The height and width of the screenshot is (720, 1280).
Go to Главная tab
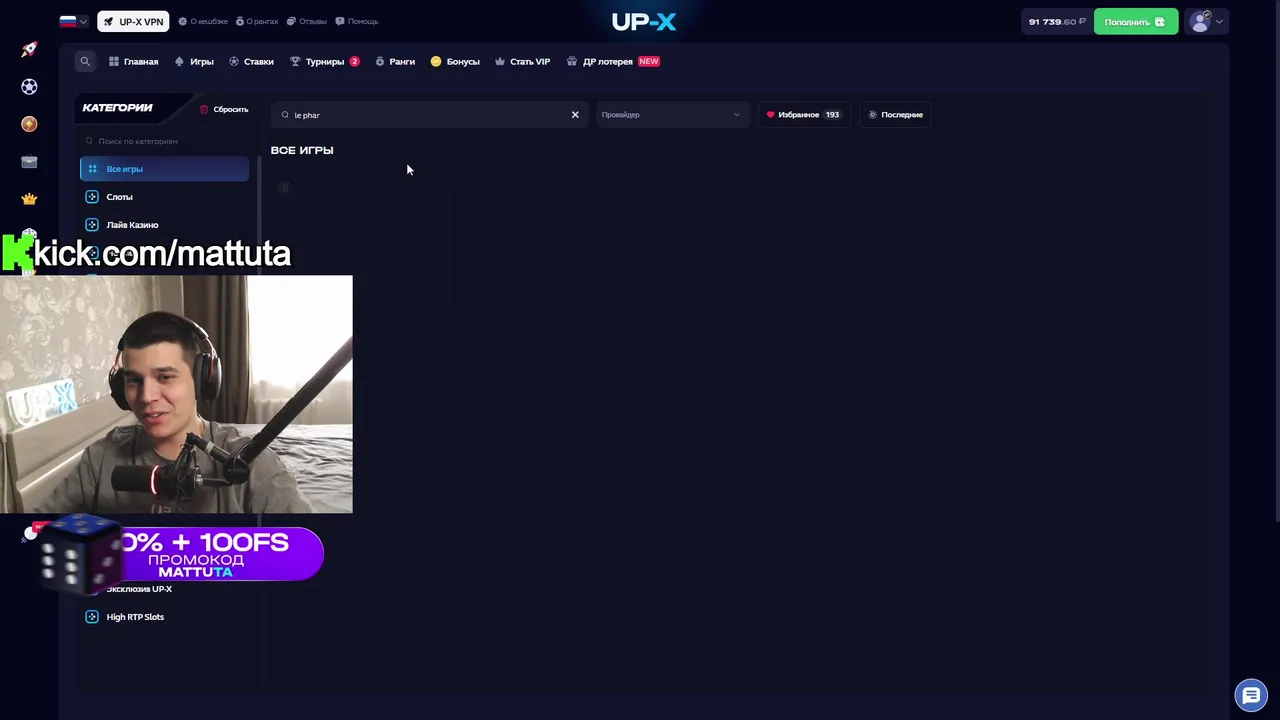pyautogui.click(x=133, y=62)
